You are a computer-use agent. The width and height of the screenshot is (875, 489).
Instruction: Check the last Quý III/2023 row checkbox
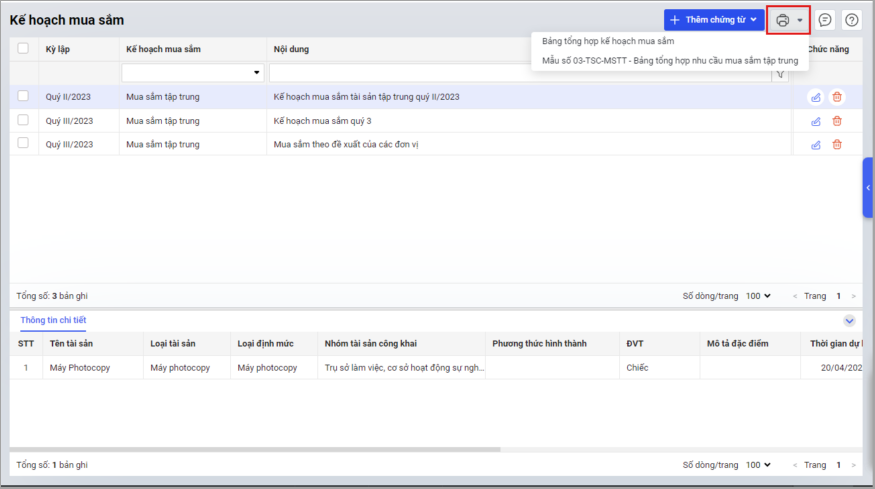click(x=23, y=145)
